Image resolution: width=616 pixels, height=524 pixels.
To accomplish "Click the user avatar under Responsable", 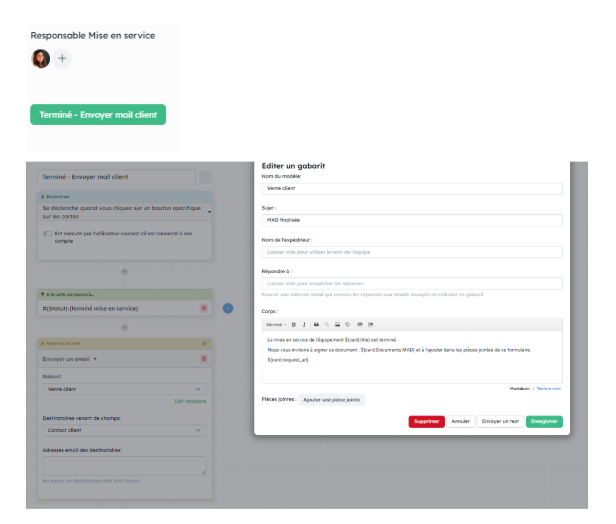I will click(x=41, y=59).
